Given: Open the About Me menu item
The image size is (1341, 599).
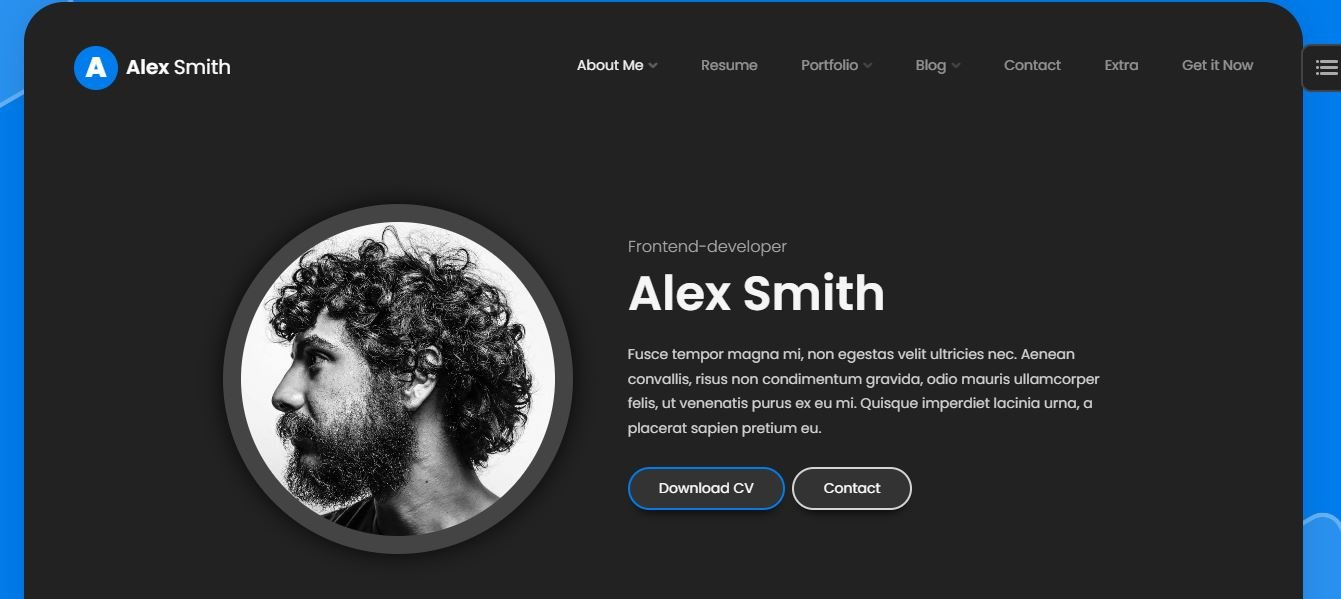Looking at the screenshot, I should pyautogui.click(x=610, y=65).
